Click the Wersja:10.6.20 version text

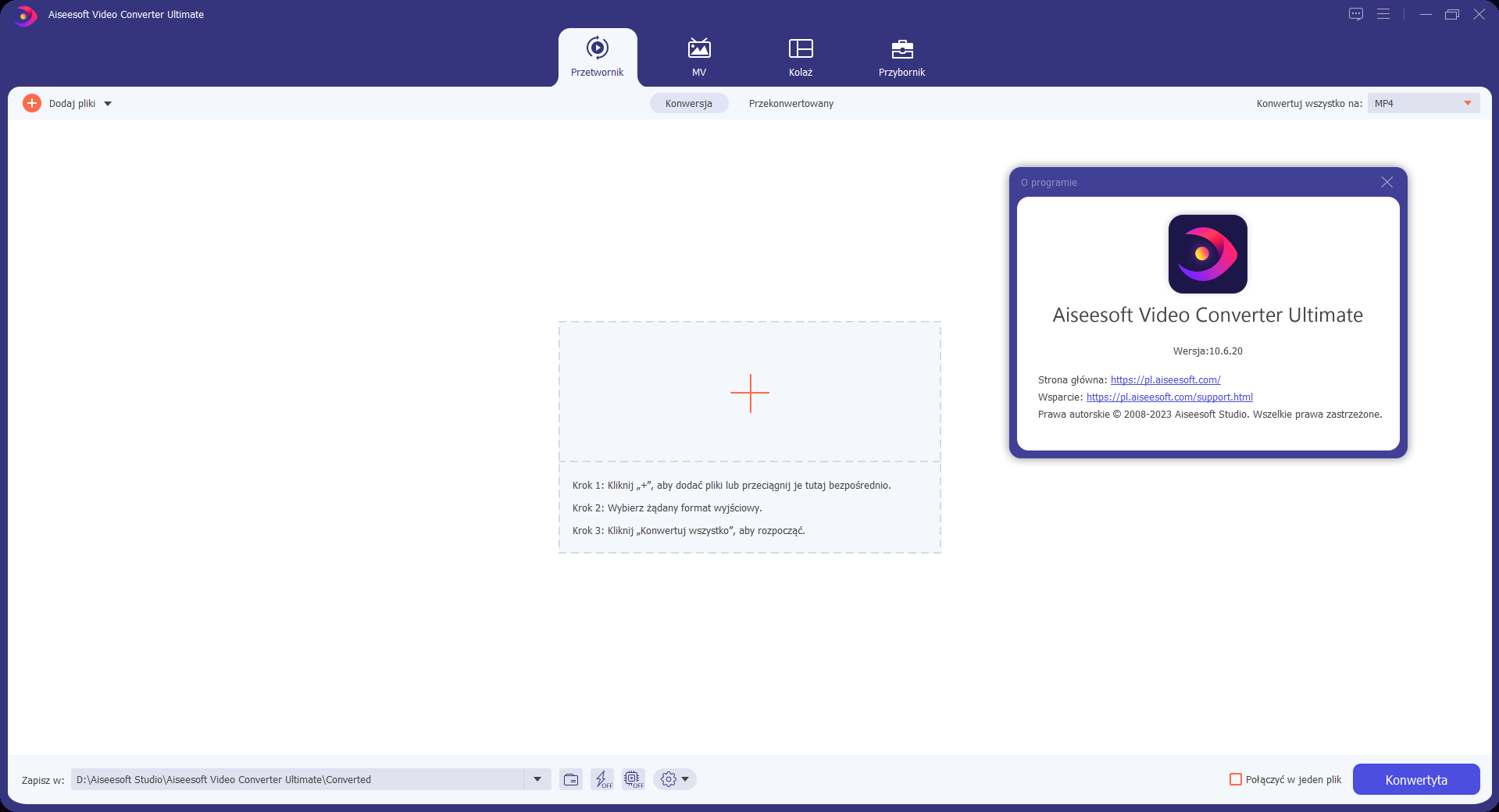coord(1208,351)
